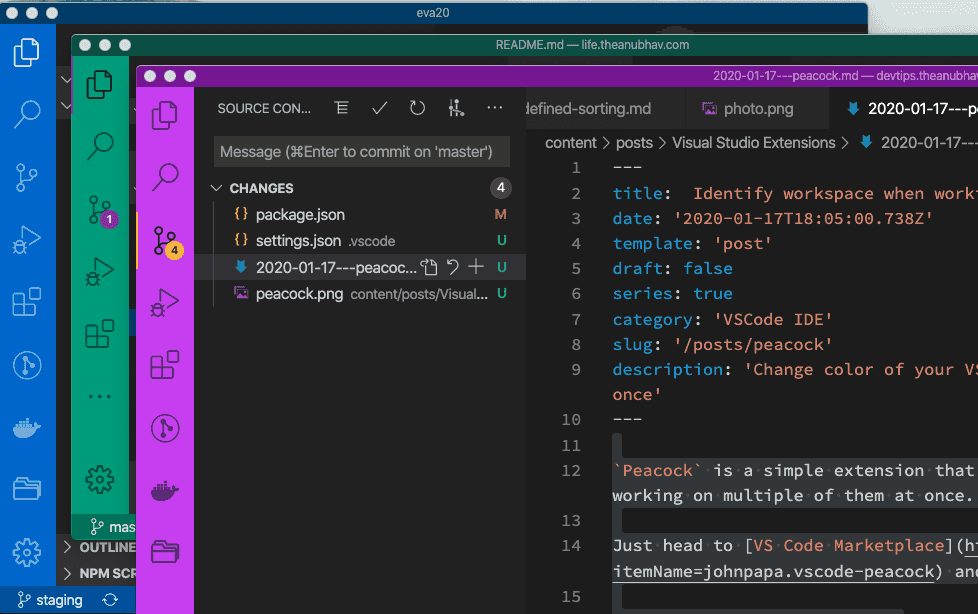Stage 2020-01-17---peacock.md with the plus icon
This screenshot has width=978, height=614.
(x=477, y=267)
